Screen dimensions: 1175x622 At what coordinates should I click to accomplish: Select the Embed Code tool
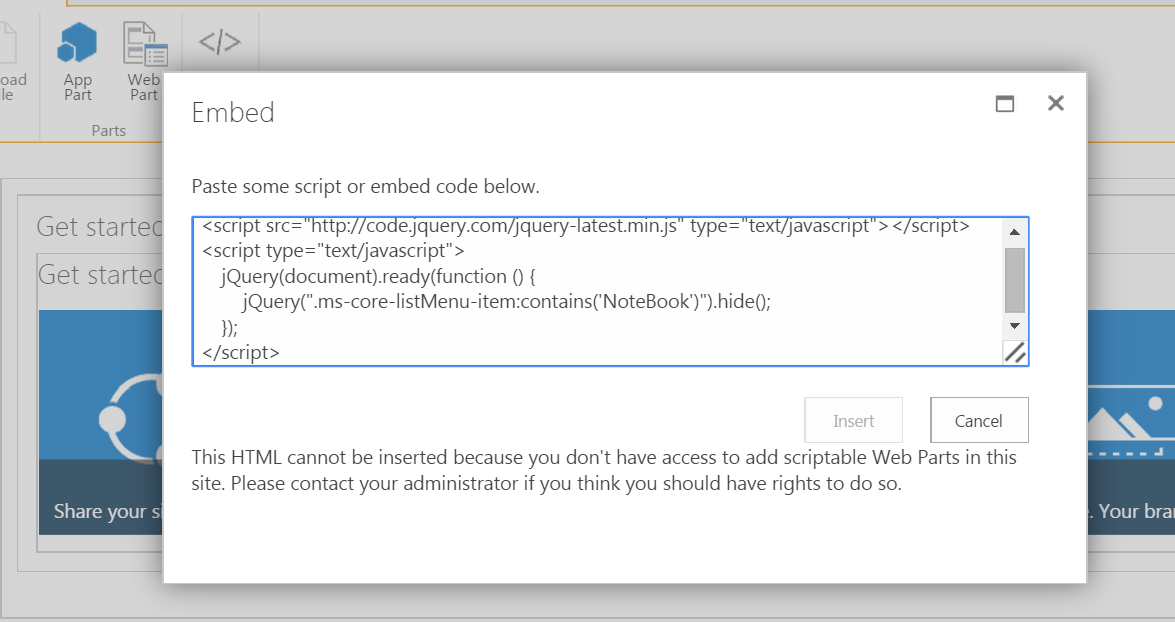point(219,42)
